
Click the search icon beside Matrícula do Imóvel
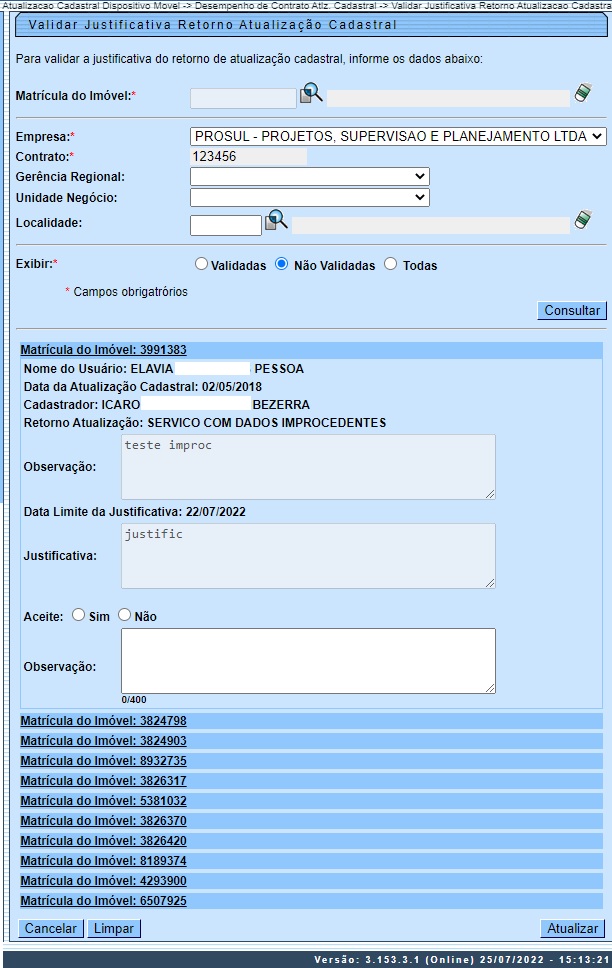click(x=311, y=95)
